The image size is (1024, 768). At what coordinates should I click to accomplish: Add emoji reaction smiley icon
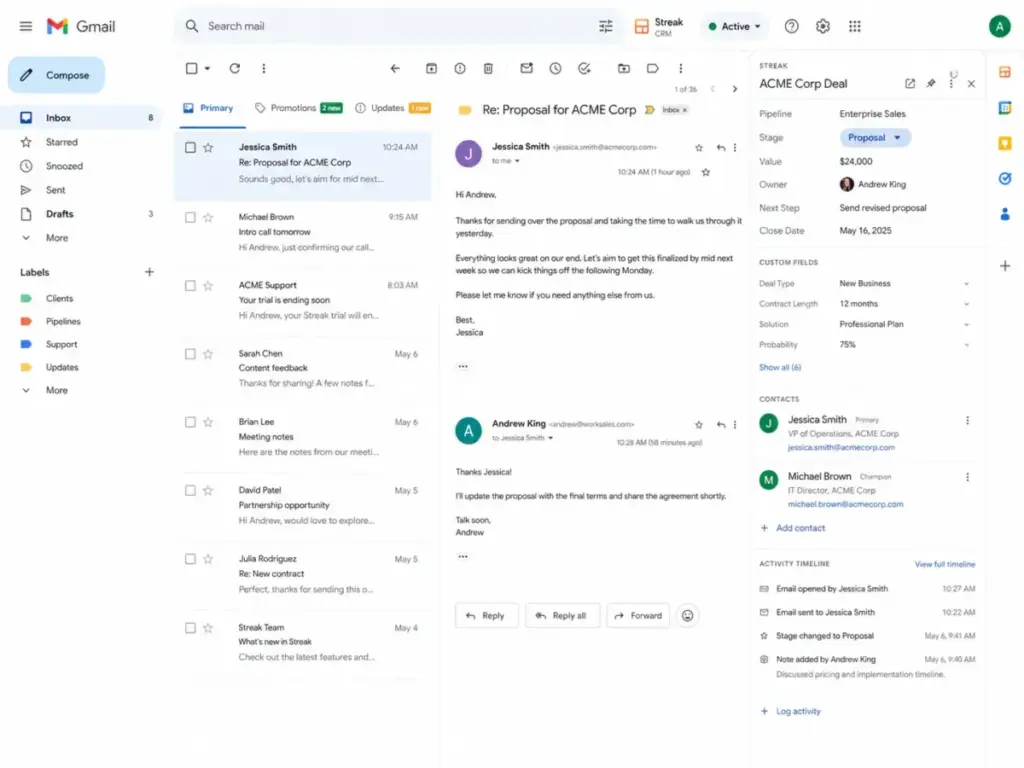click(687, 615)
